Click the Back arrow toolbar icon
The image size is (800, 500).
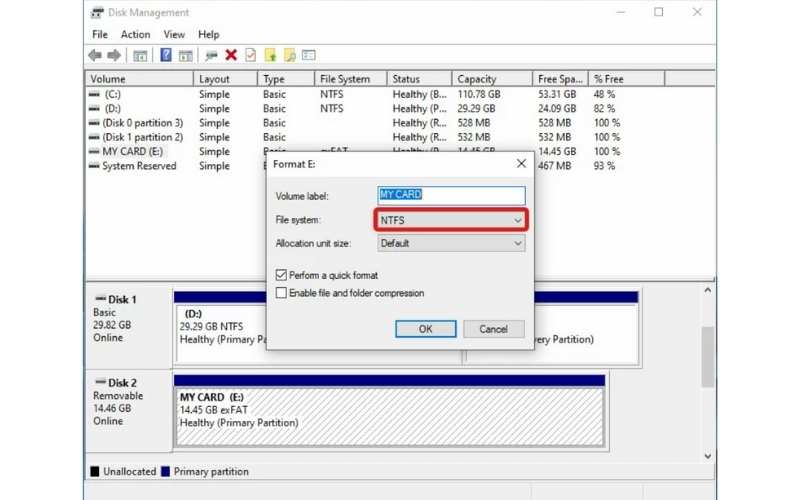point(95,55)
